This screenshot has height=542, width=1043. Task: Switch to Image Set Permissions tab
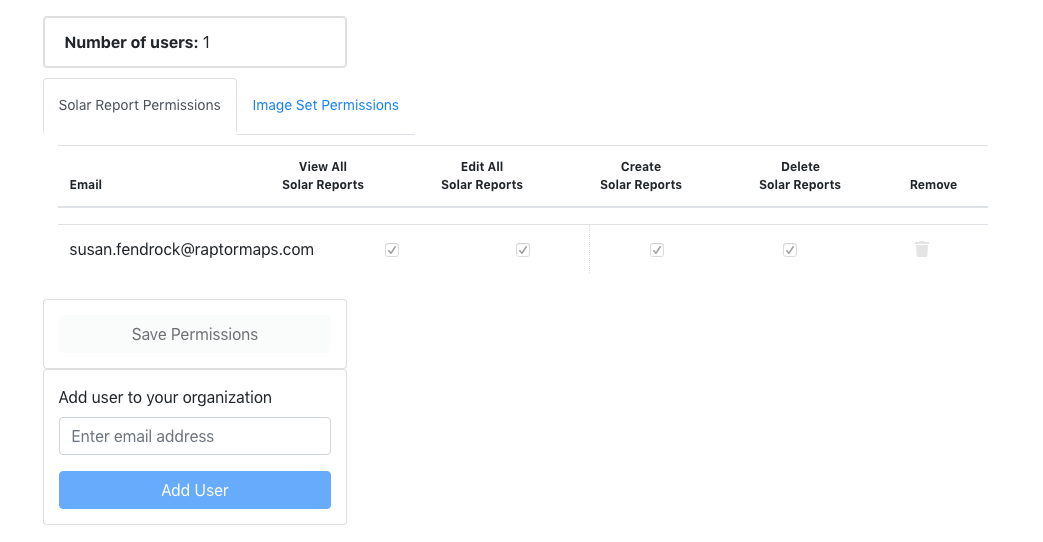pyautogui.click(x=325, y=105)
